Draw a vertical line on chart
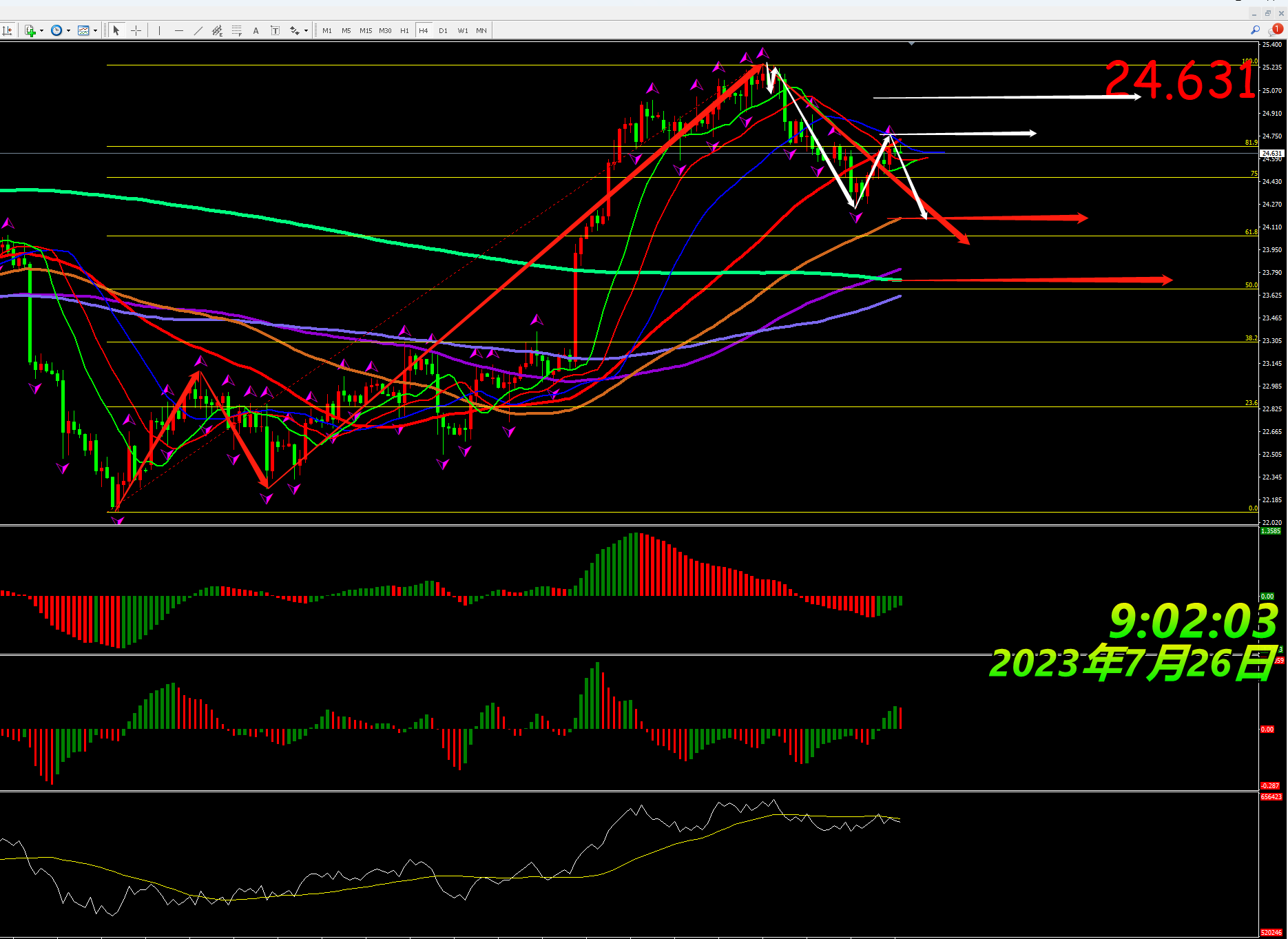1288x939 pixels. (x=159, y=30)
